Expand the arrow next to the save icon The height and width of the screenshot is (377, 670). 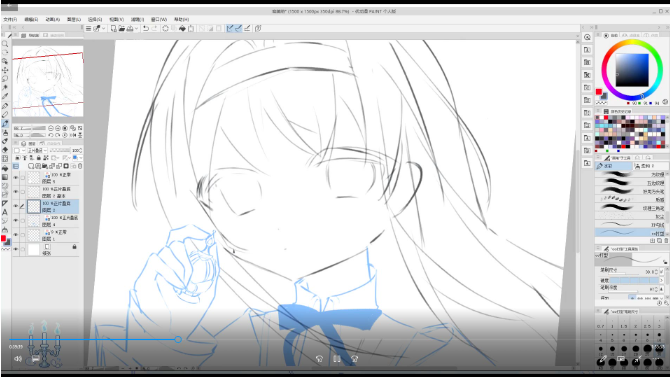136,29
